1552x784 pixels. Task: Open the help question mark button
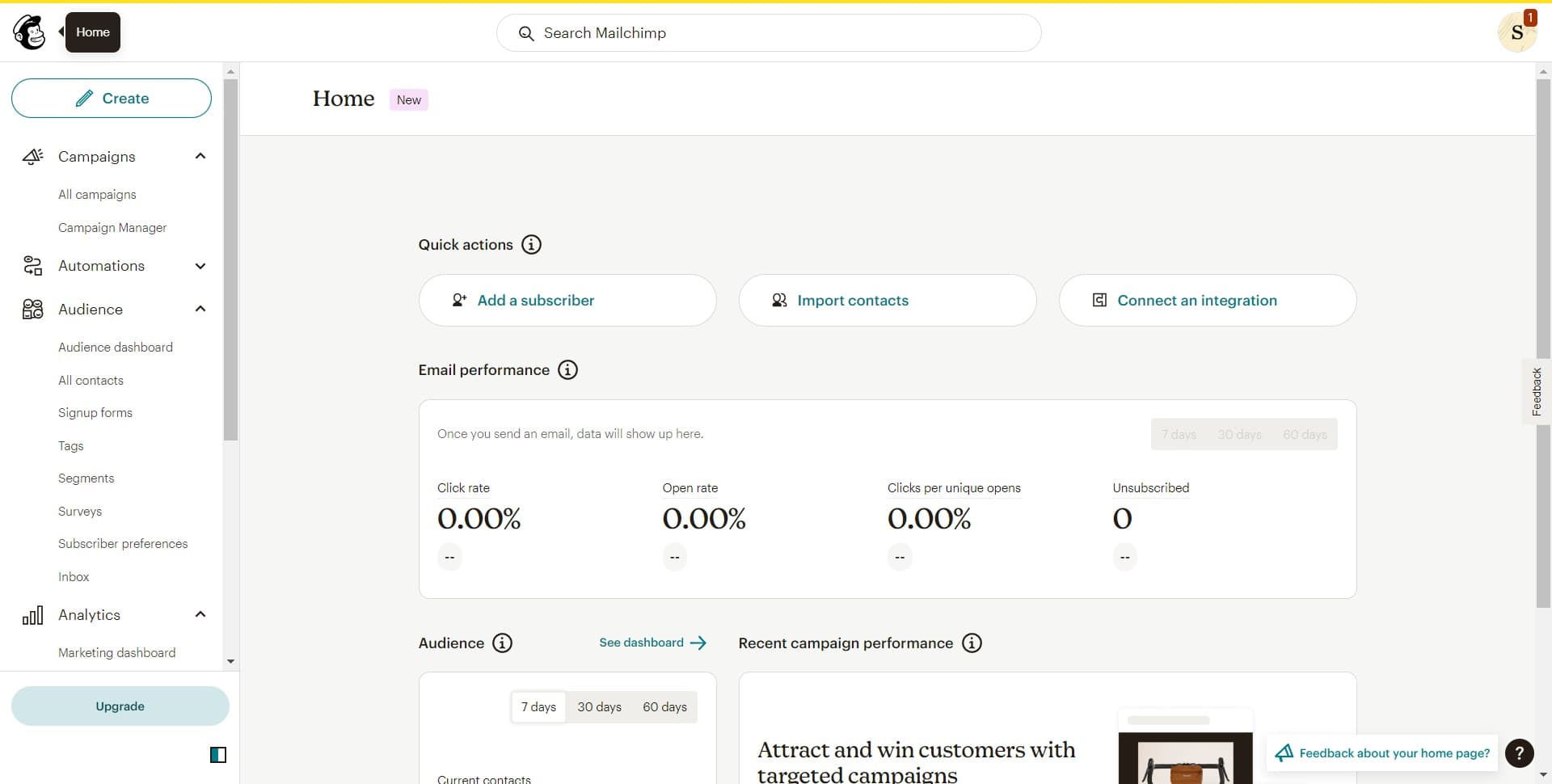click(1519, 753)
